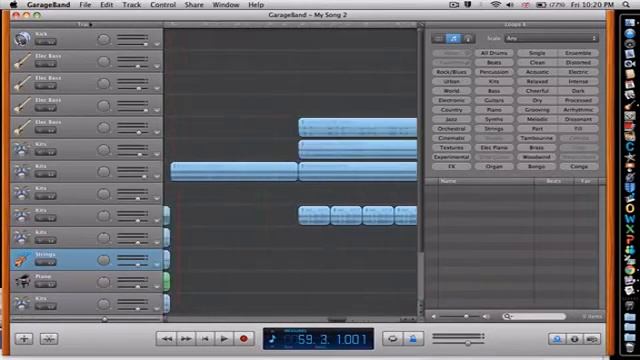Enable the Ensemble descriptor filter
Screen dimensions: 640x360
coord(578,53)
